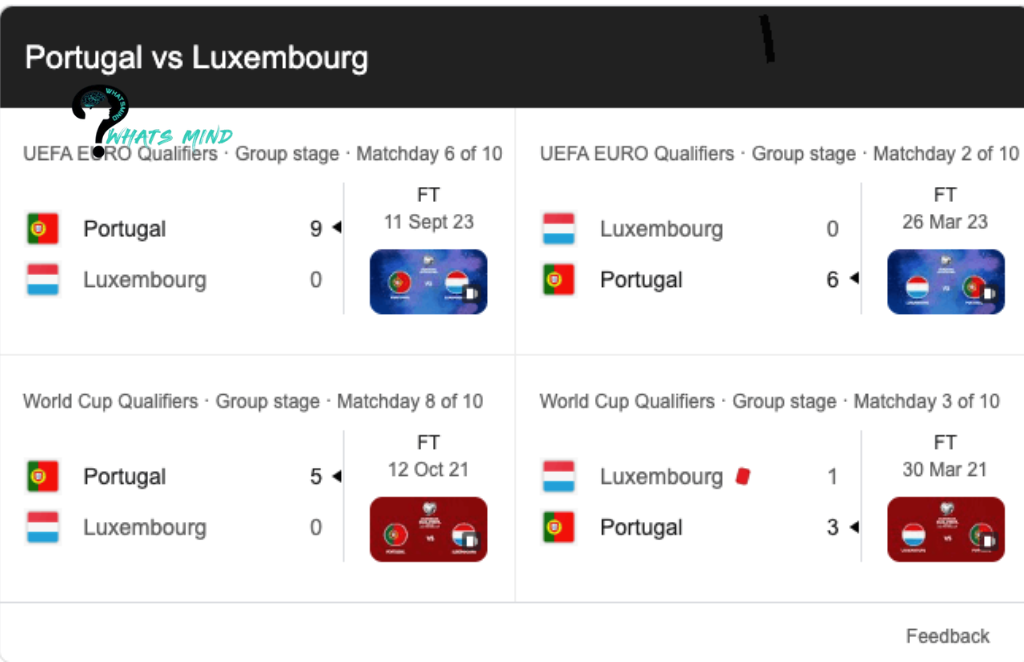1024x662 pixels.
Task: Click Portugal flag in 11 Sept 23 match
Action: (42, 229)
